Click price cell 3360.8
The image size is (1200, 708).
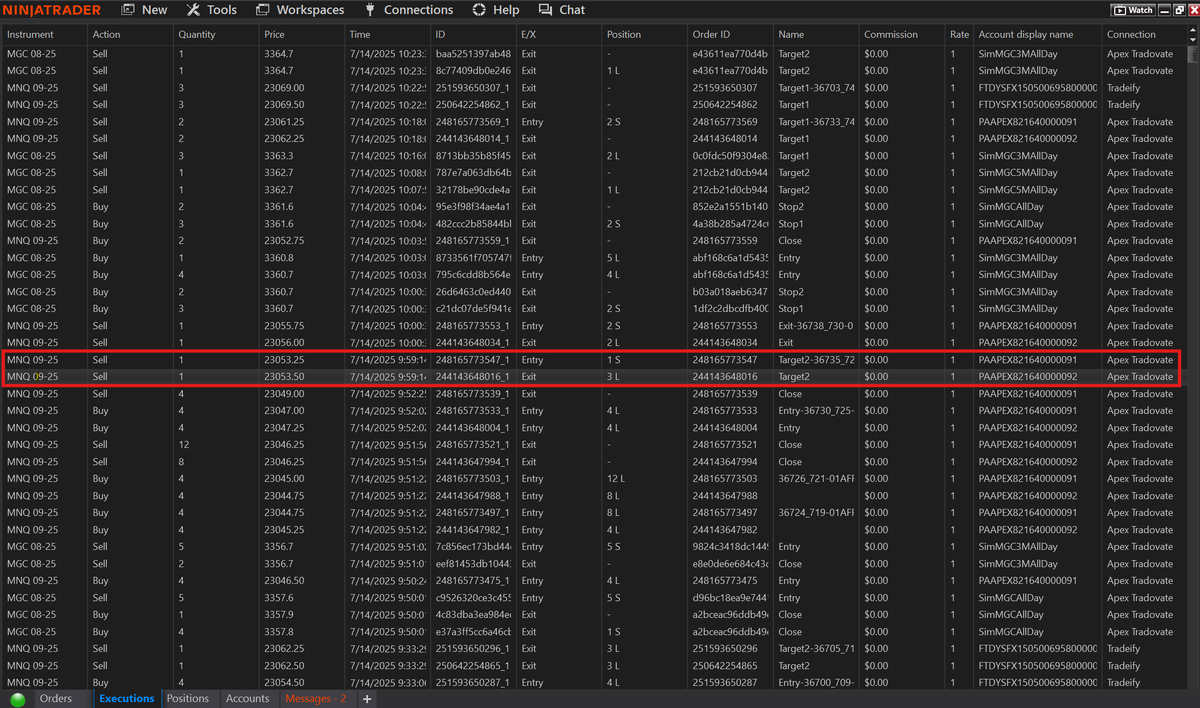click(x=302, y=258)
